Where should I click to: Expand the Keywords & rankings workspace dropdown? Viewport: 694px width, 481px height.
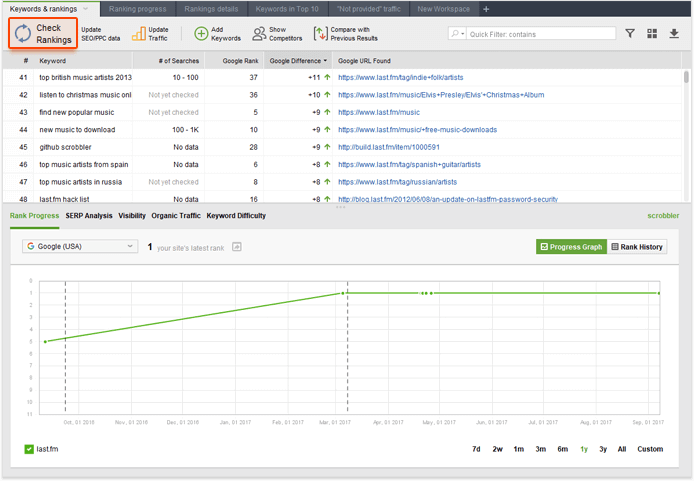(x=85, y=9)
